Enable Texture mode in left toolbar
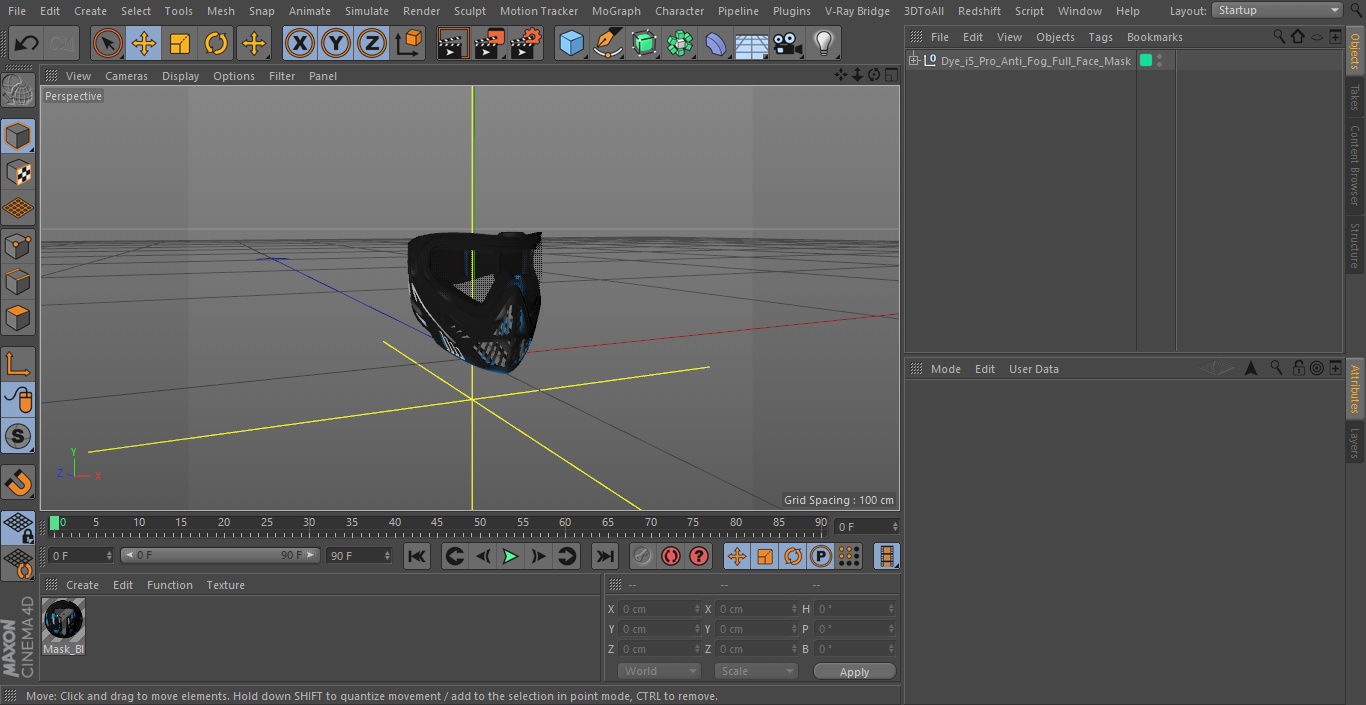The width and height of the screenshot is (1366, 705). point(18,172)
